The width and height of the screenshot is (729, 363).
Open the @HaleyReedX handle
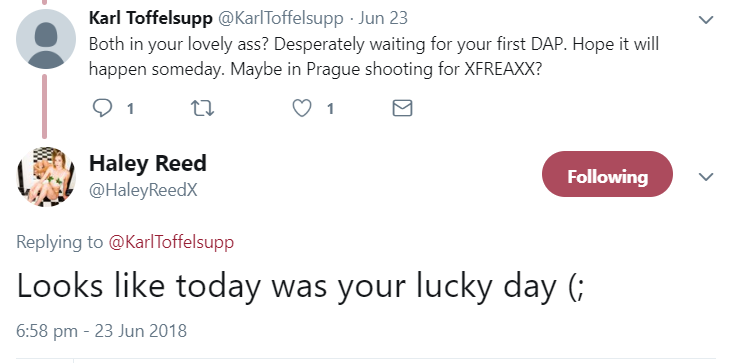click(x=143, y=190)
